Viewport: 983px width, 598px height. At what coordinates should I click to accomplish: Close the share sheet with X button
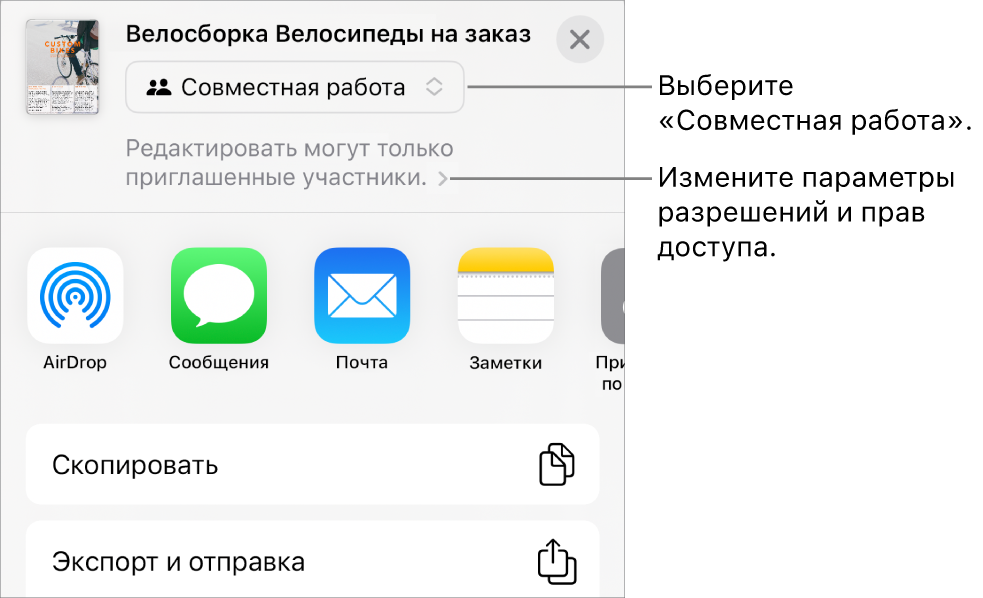click(x=580, y=40)
